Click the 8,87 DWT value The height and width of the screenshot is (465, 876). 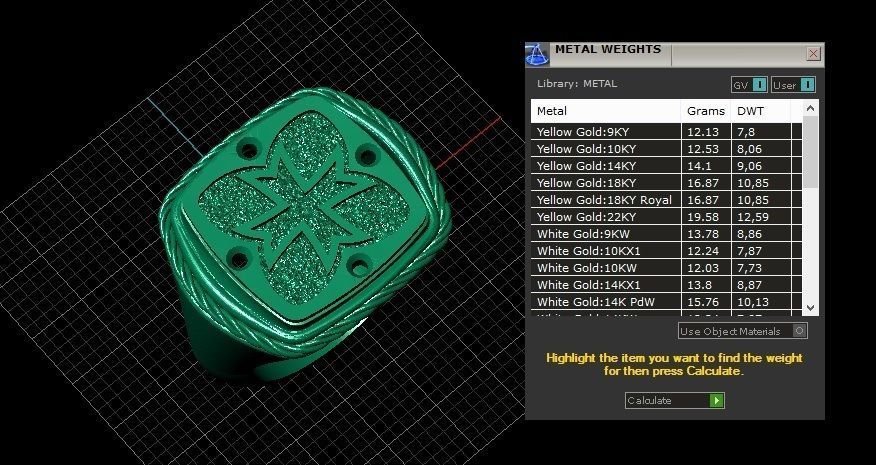pos(749,284)
